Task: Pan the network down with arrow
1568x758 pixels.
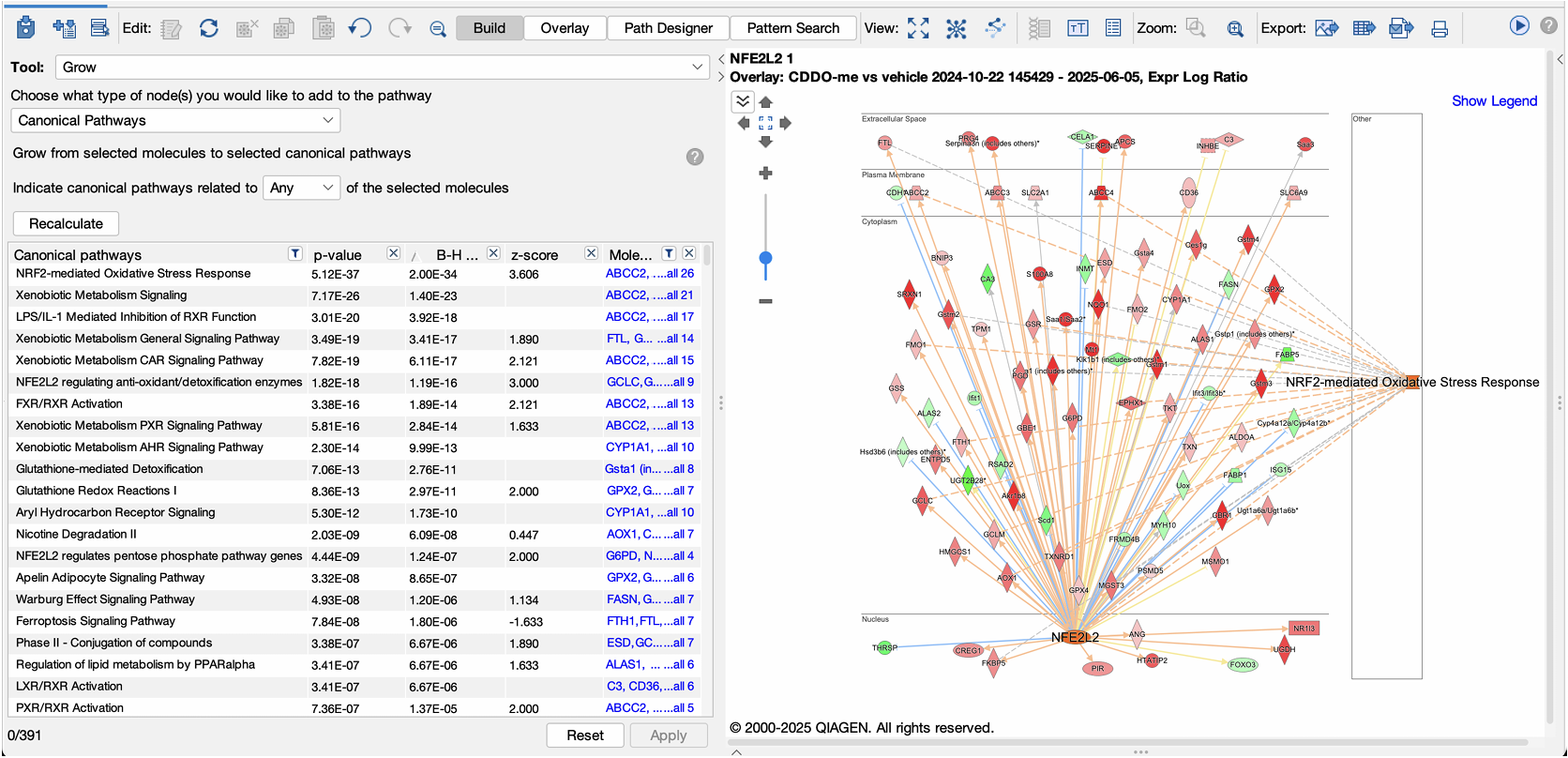Action: 765,142
